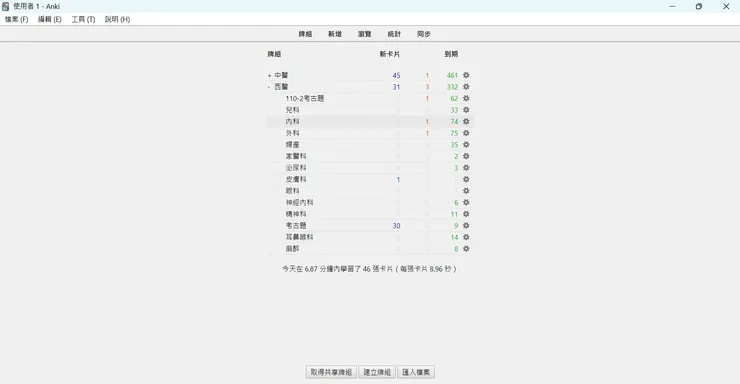The image size is (740, 384).
Task: Open 瀏覽 card browser
Action: tap(365, 34)
